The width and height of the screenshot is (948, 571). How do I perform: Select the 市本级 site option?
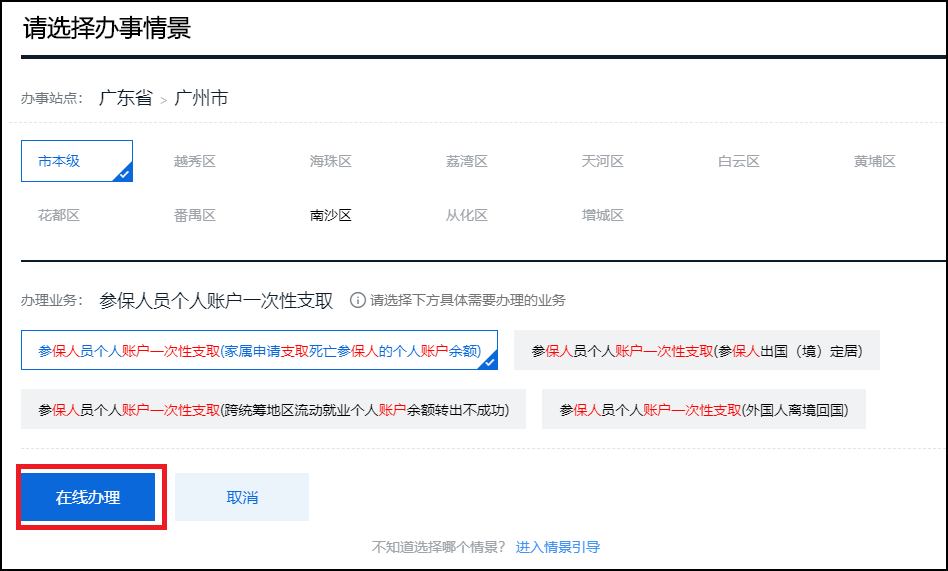(x=76, y=161)
